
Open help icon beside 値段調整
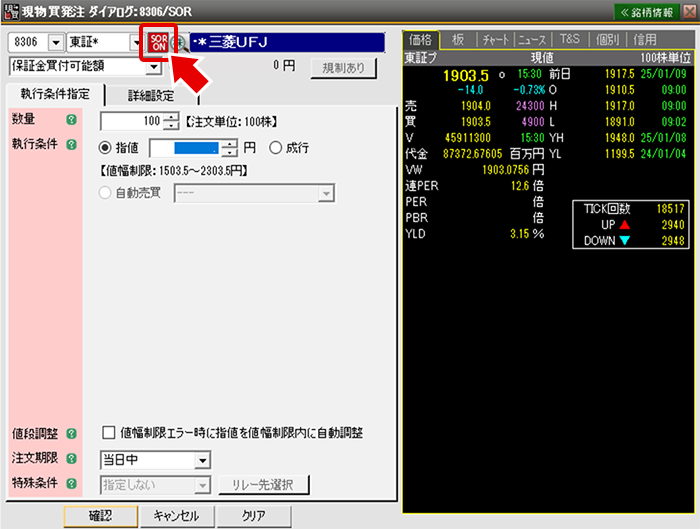click(71, 434)
